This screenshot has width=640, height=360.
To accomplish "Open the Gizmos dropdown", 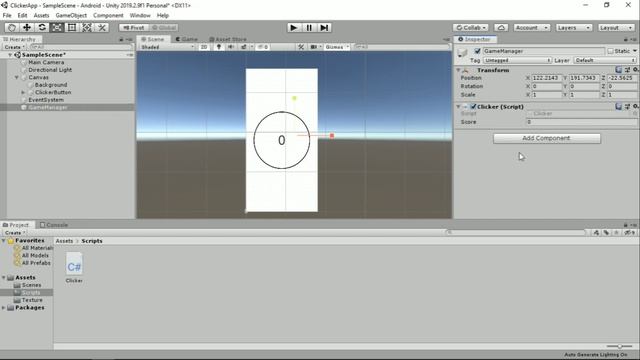I will pos(337,47).
